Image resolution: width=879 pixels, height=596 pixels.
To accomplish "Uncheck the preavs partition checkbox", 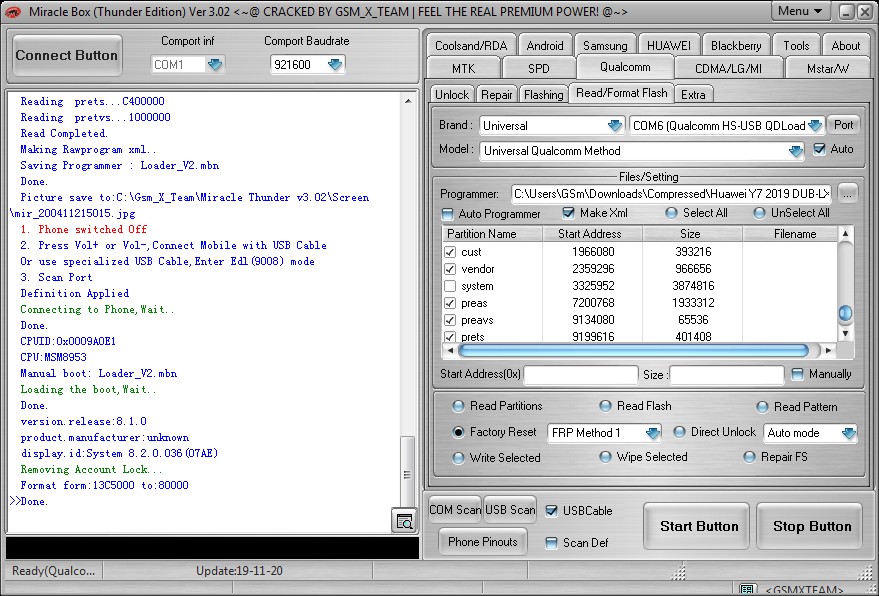I will (450, 320).
